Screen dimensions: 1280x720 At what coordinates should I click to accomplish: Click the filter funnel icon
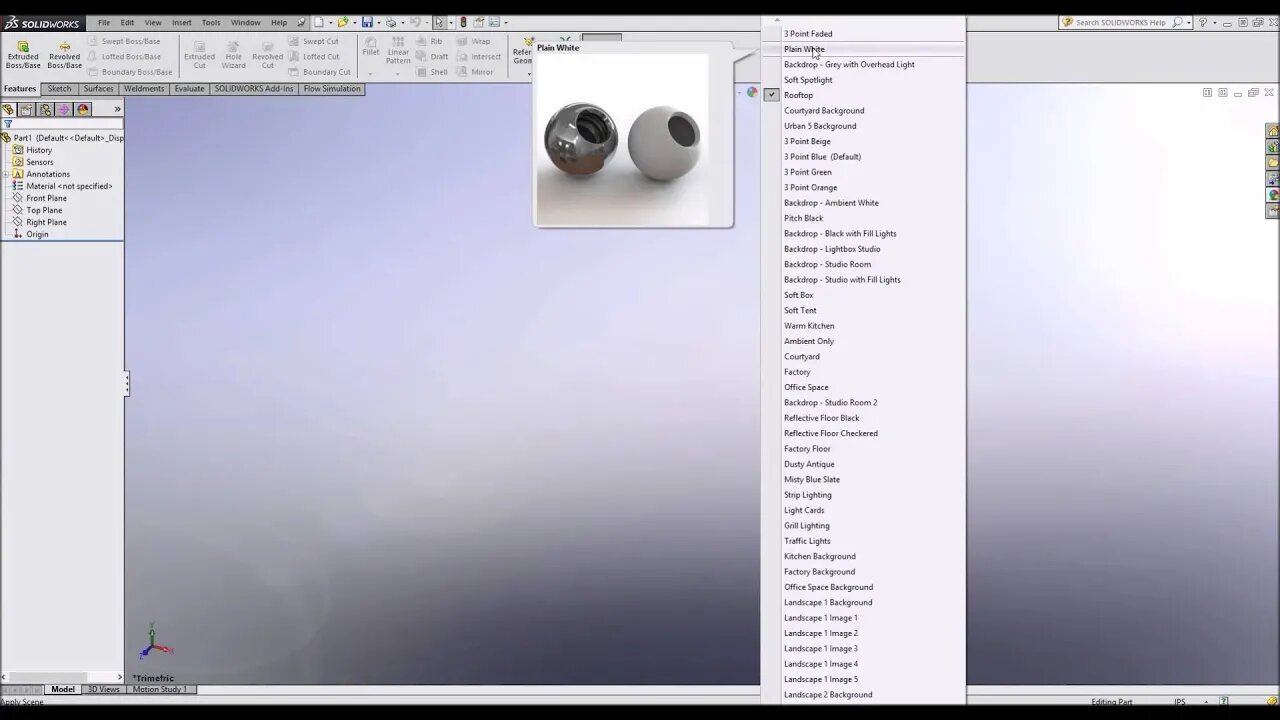pyautogui.click(x=8, y=125)
